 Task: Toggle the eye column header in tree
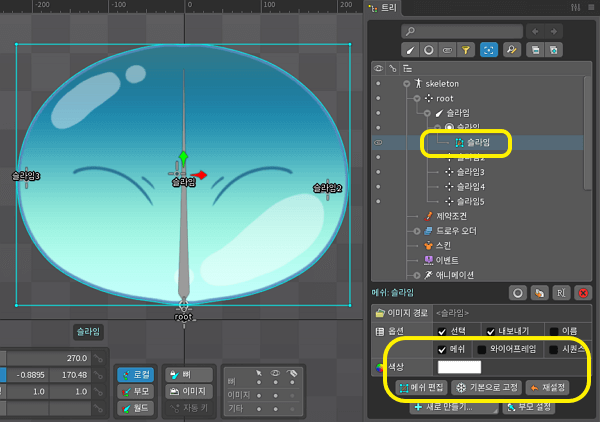[x=378, y=68]
